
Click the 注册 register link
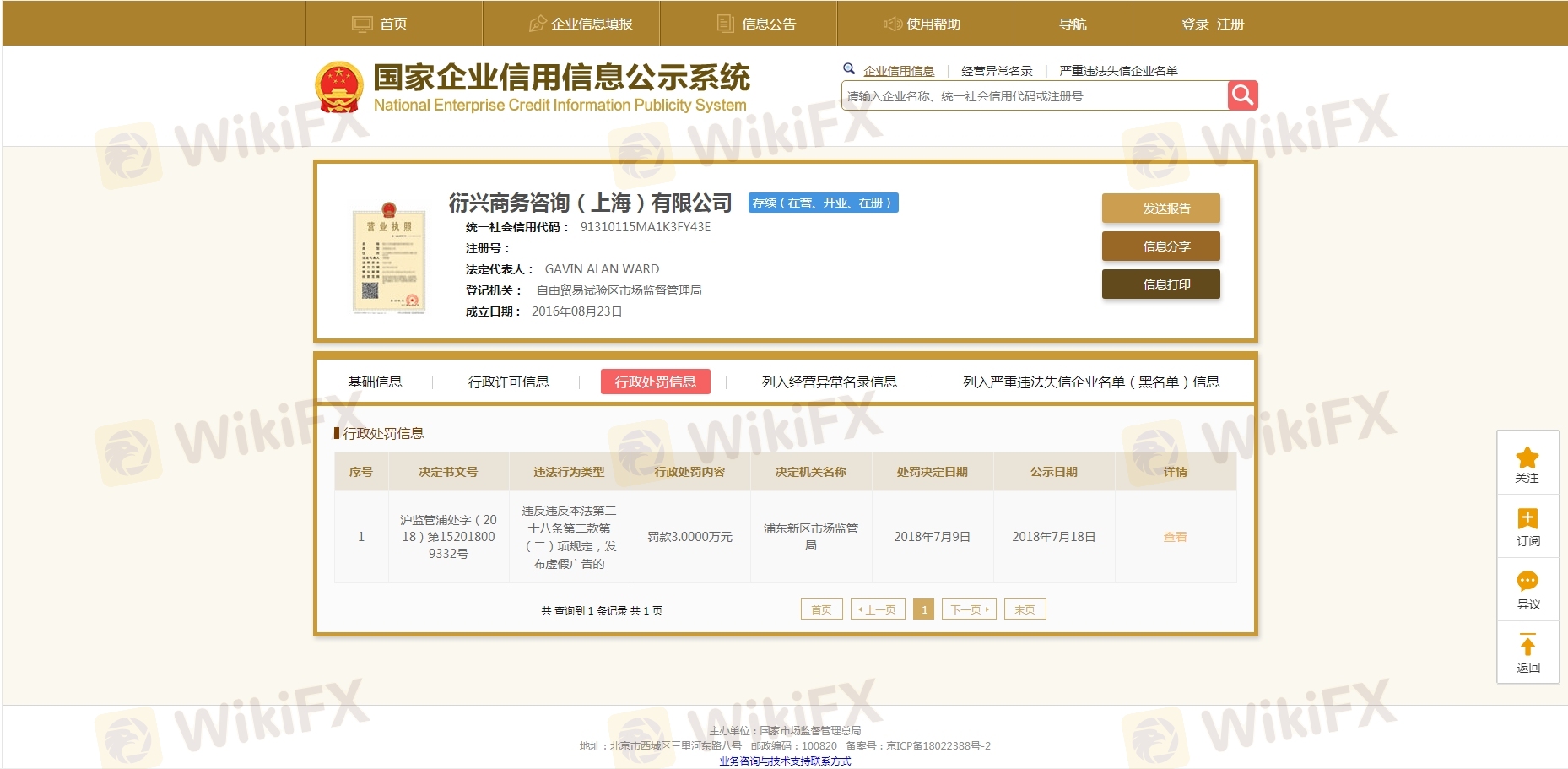1230,24
